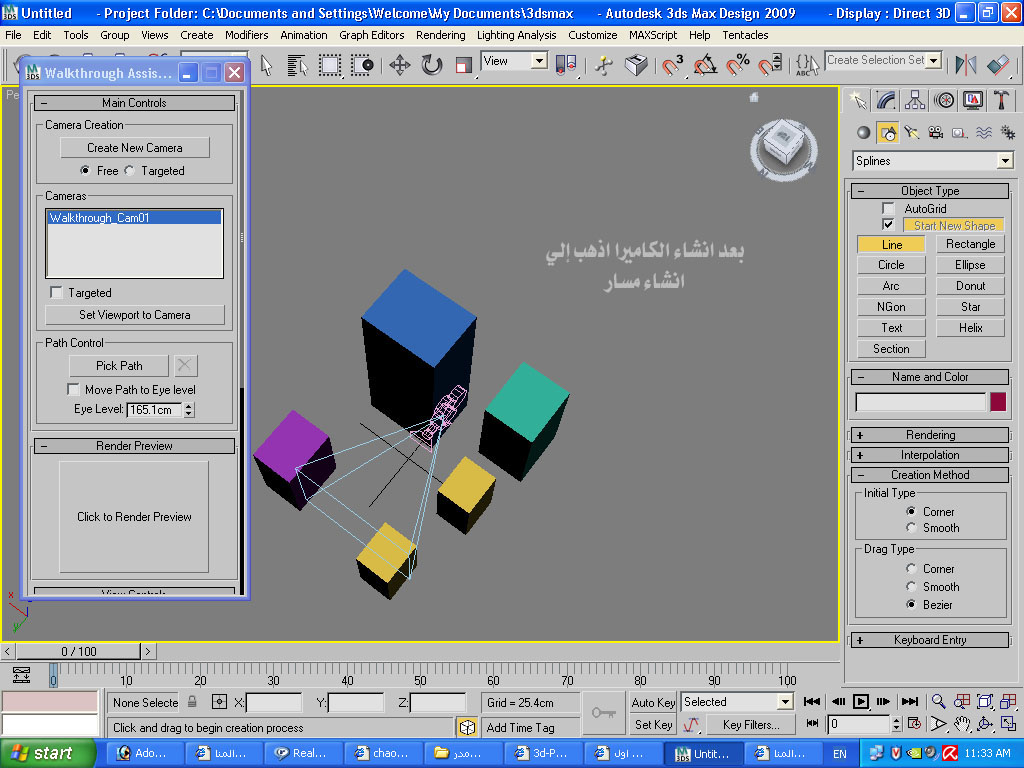Open the Time Configuration button
Screen dimensions: 1024x768
pos(914,724)
